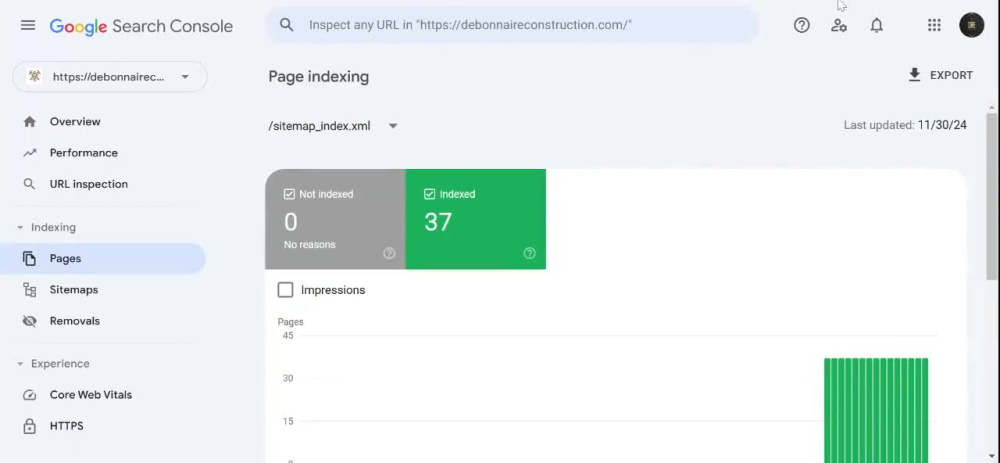Image resolution: width=1000 pixels, height=463 pixels.
Task: Click the URL inspection magnifier icon
Action: tap(29, 184)
